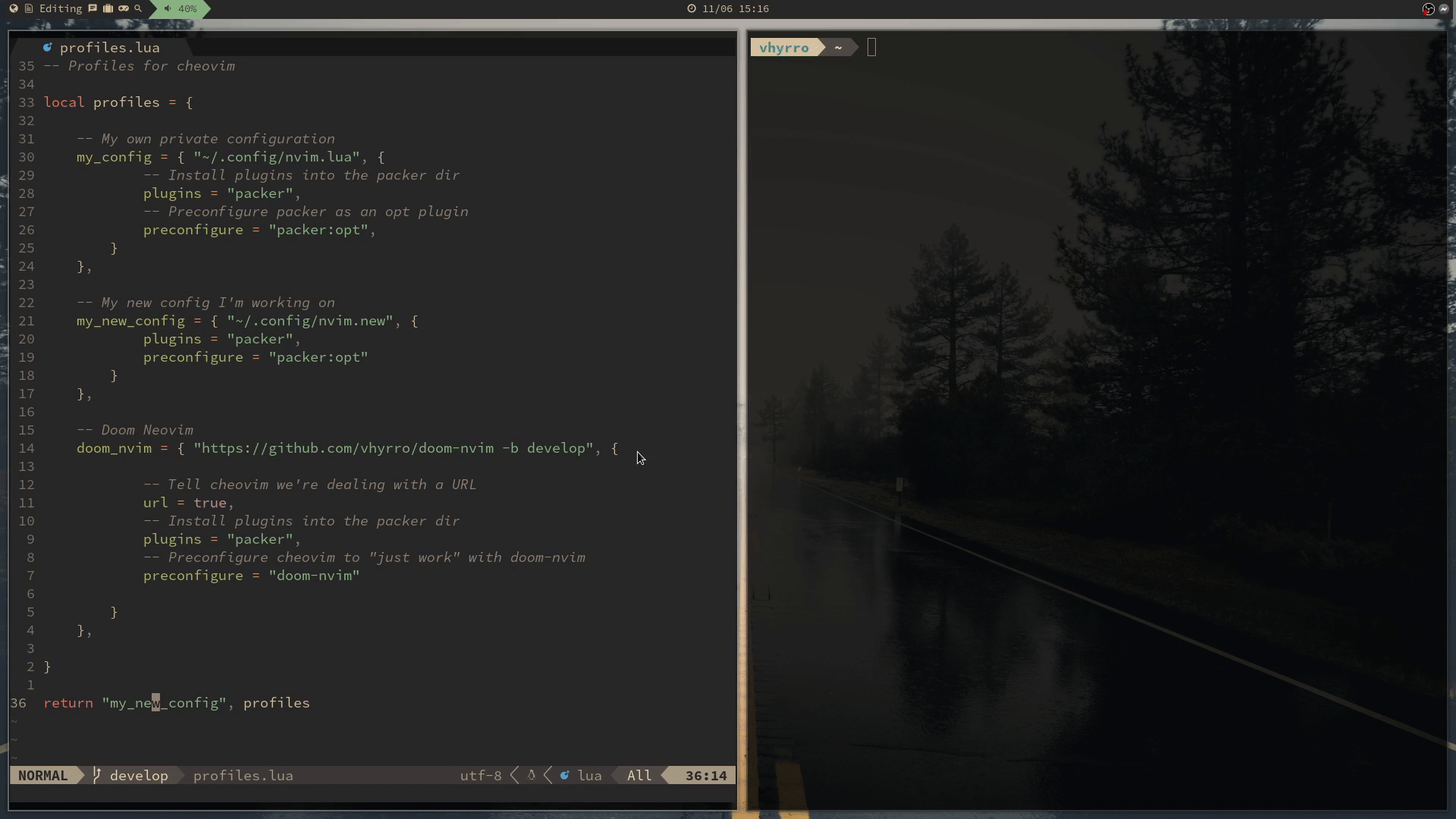Image resolution: width=1456 pixels, height=819 pixels.
Task: Open the chat workspace speech-bubble icon
Action: pos(93,8)
